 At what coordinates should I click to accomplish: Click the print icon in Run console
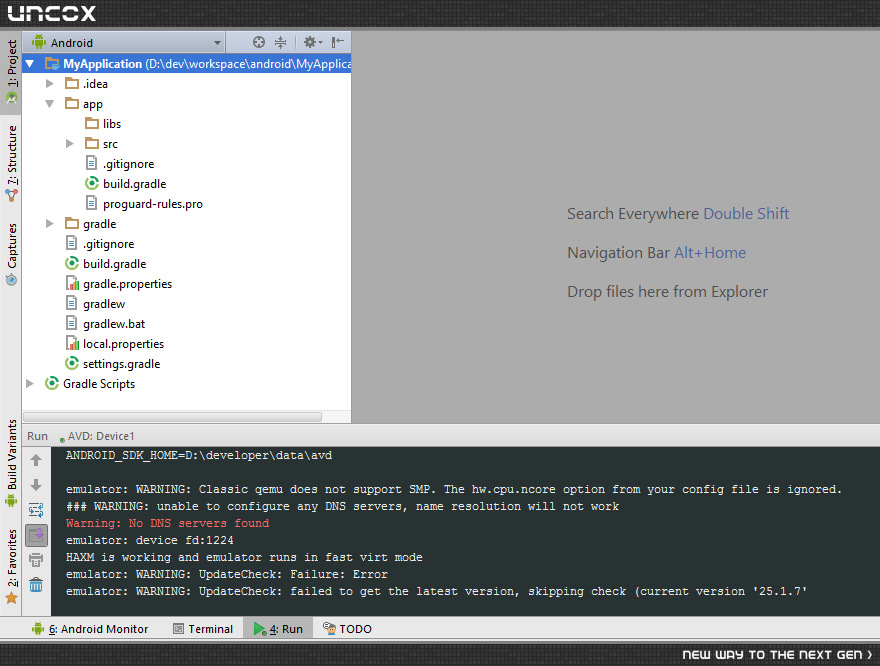36,560
